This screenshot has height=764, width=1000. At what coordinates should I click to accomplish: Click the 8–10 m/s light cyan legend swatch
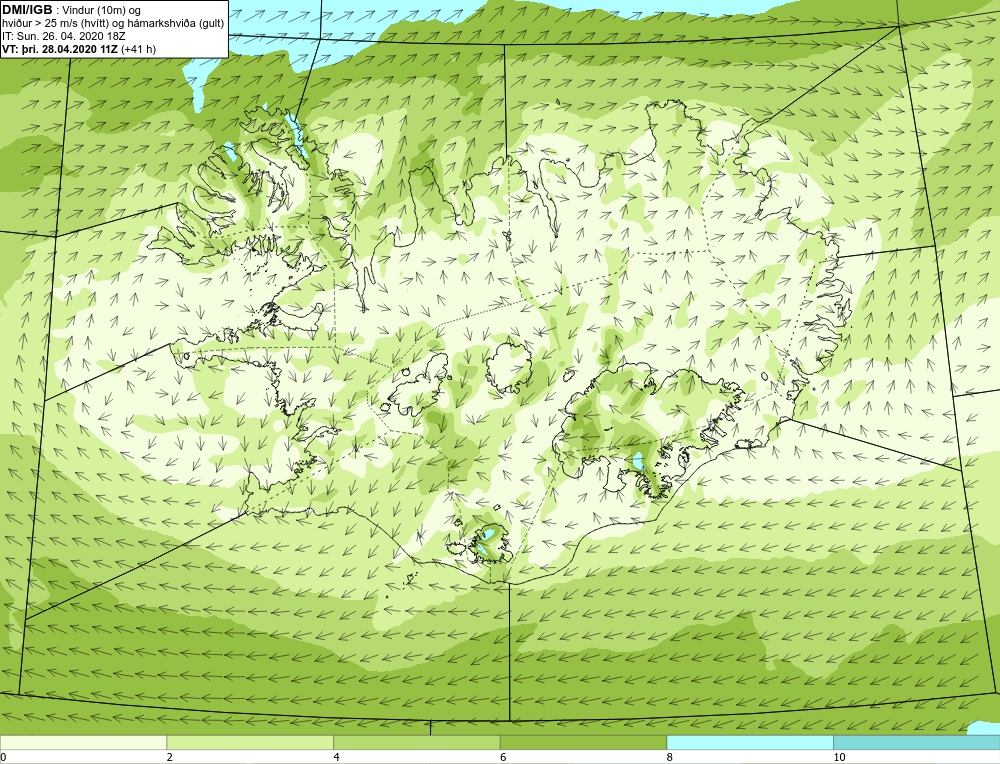[750, 743]
